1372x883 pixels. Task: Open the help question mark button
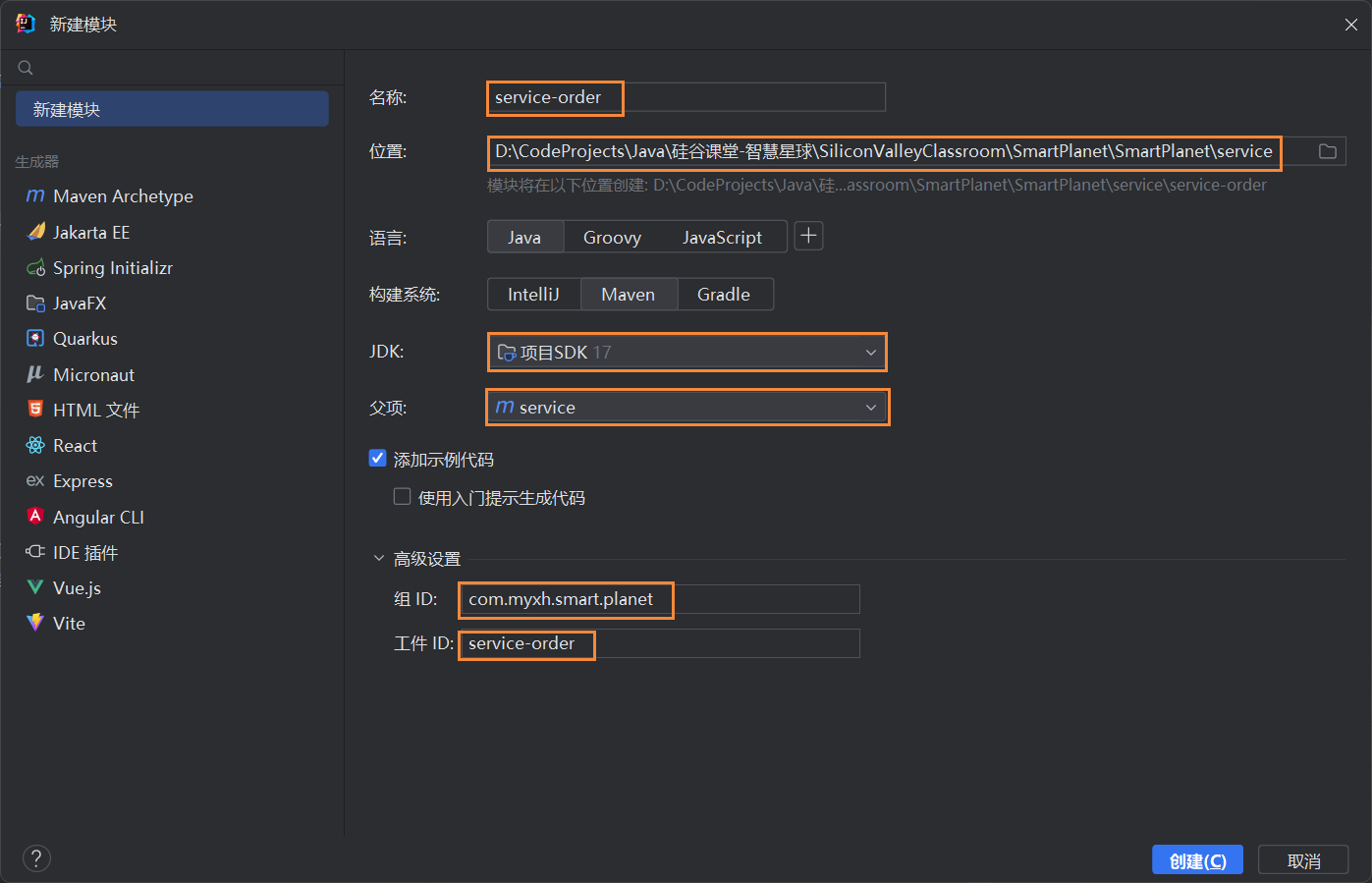click(x=36, y=858)
